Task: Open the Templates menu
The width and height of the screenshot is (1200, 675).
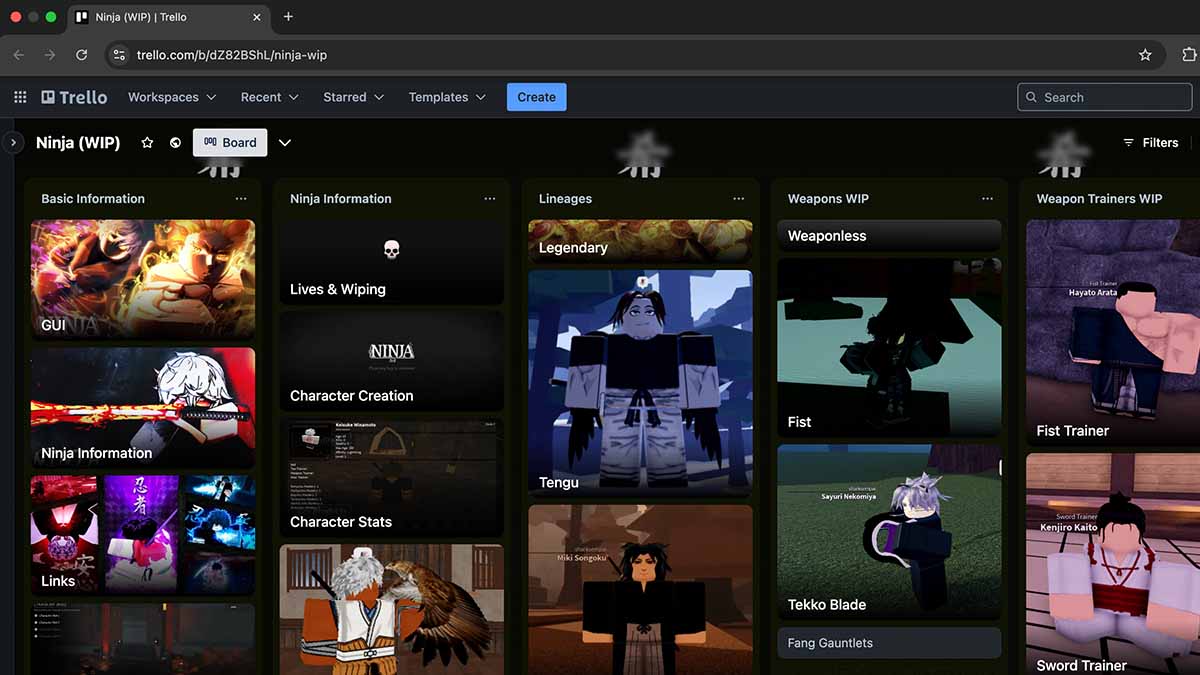Action: tap(446, 97)
